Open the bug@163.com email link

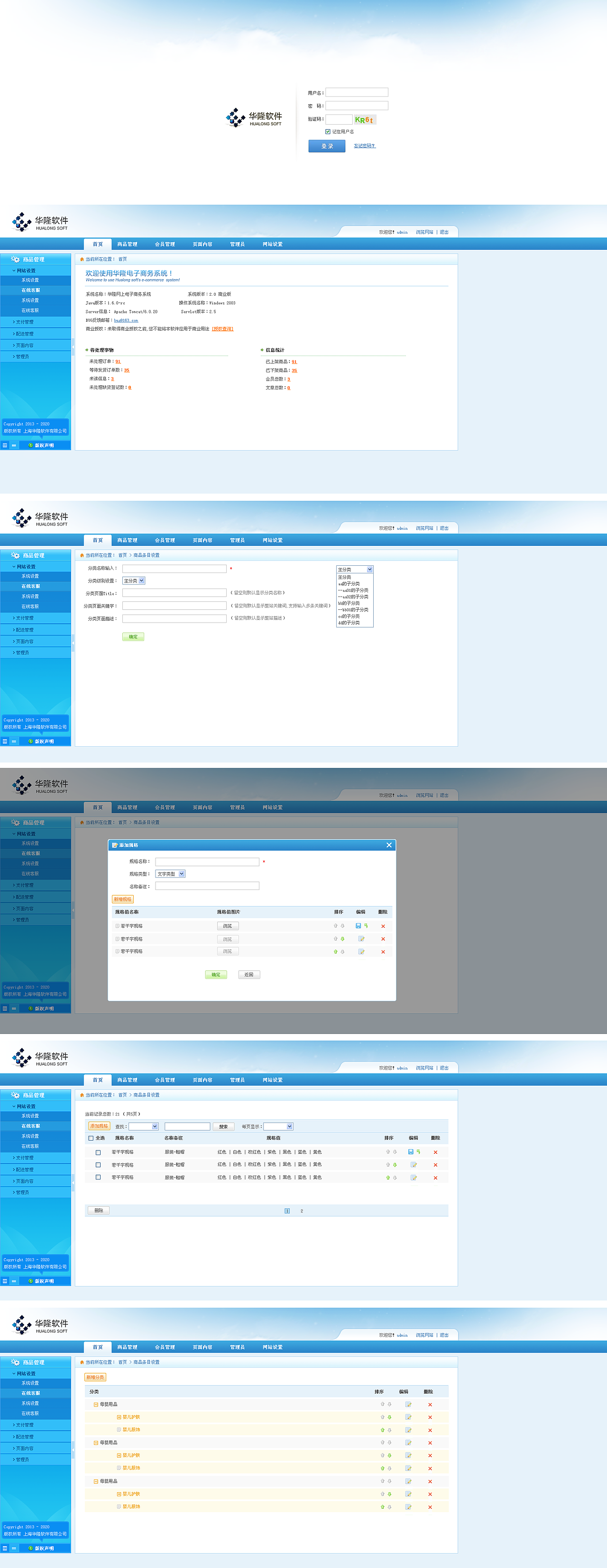[x=126, y=320]
